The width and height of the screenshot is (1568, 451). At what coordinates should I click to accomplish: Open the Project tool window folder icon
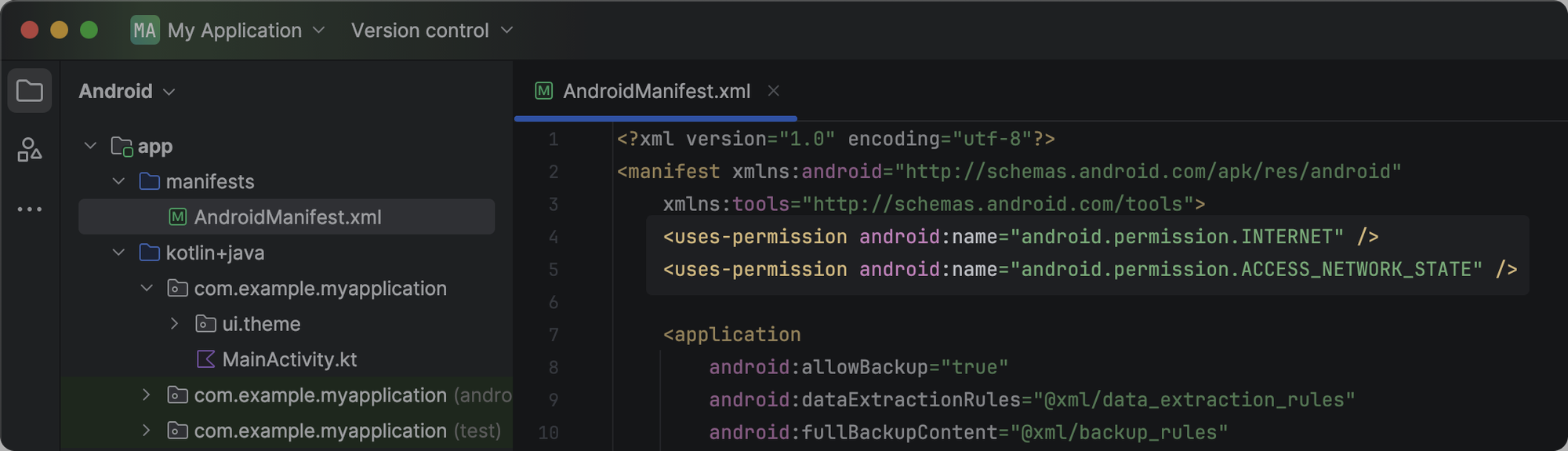coord(30,91)
